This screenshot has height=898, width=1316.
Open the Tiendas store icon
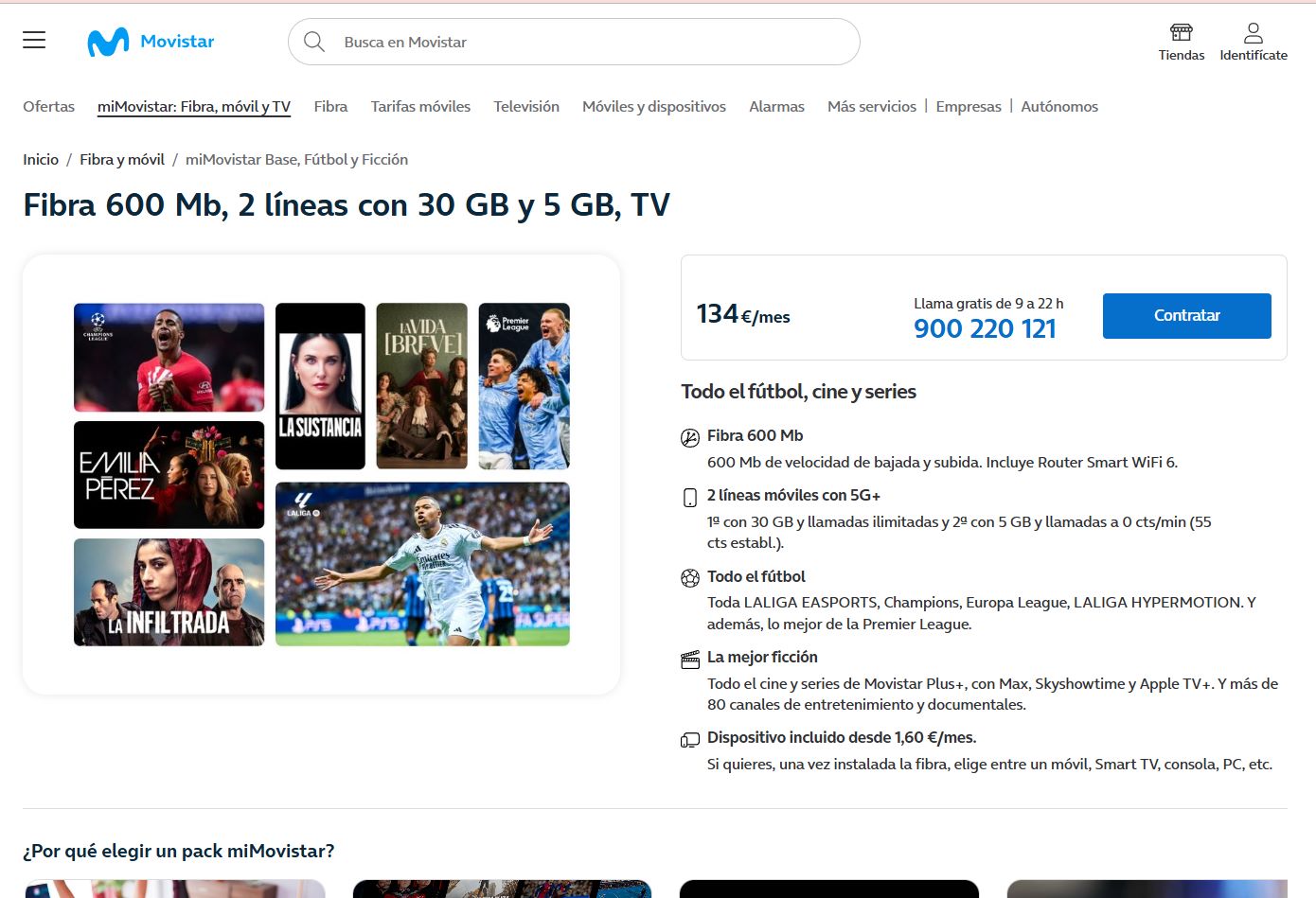[1182, 32]
